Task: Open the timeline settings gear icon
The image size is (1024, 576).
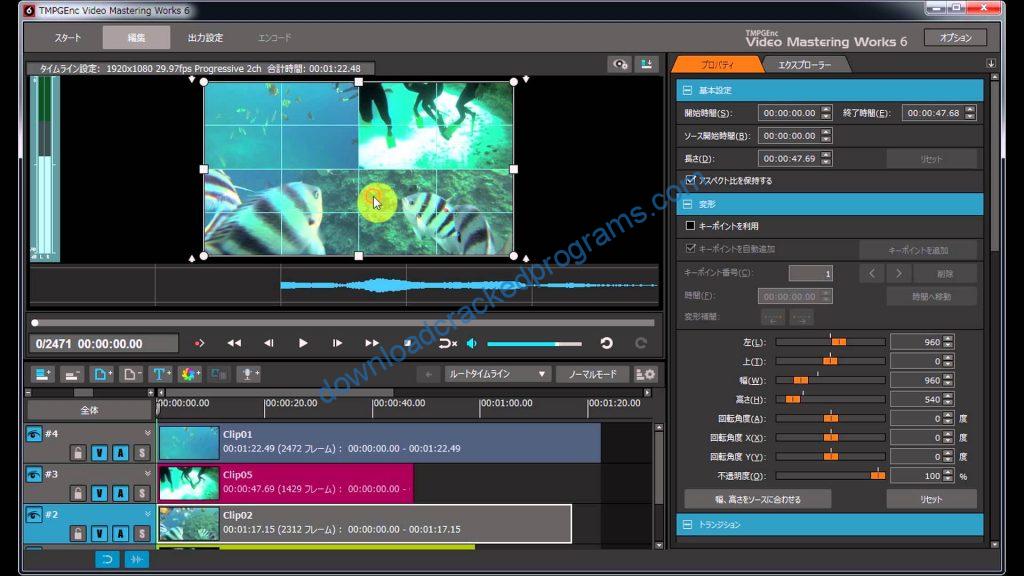Action: click(x=646, y=374)
